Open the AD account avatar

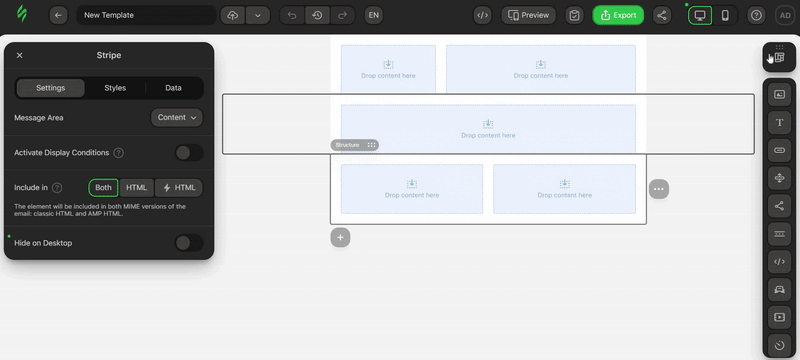[785, 15]
